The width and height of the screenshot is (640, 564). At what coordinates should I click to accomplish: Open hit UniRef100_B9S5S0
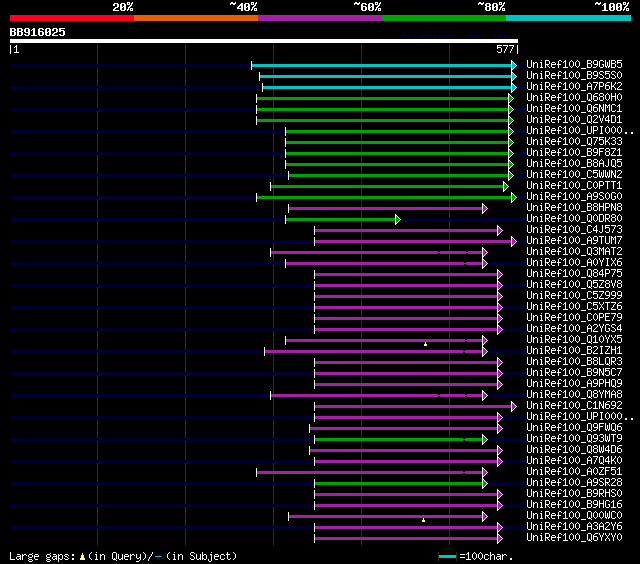[574, 75]
